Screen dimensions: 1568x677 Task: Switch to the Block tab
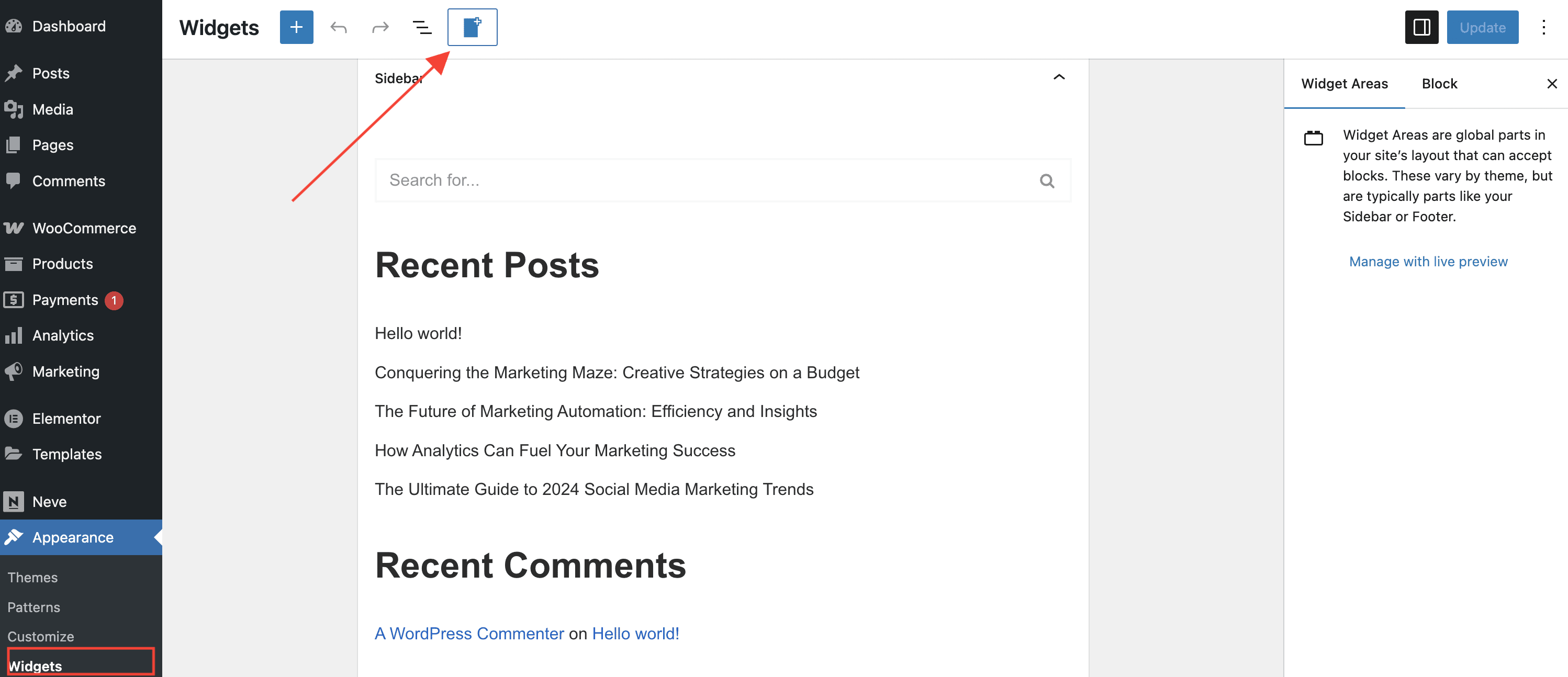tap(1439, 84)
